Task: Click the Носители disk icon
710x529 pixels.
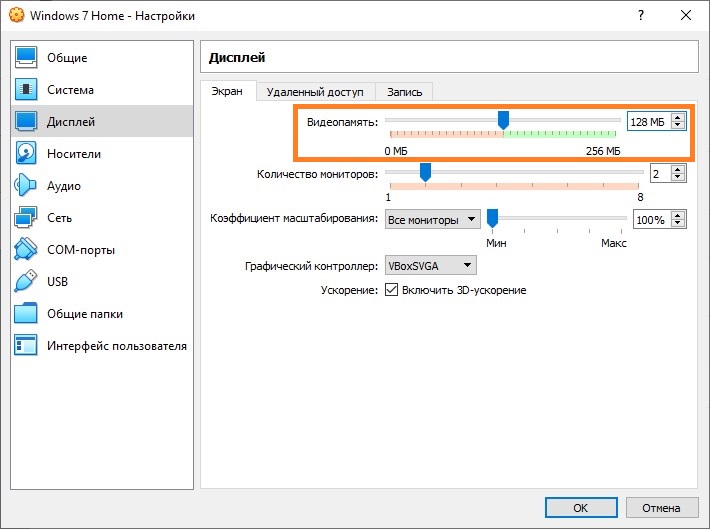Action: tap(27, 154)
